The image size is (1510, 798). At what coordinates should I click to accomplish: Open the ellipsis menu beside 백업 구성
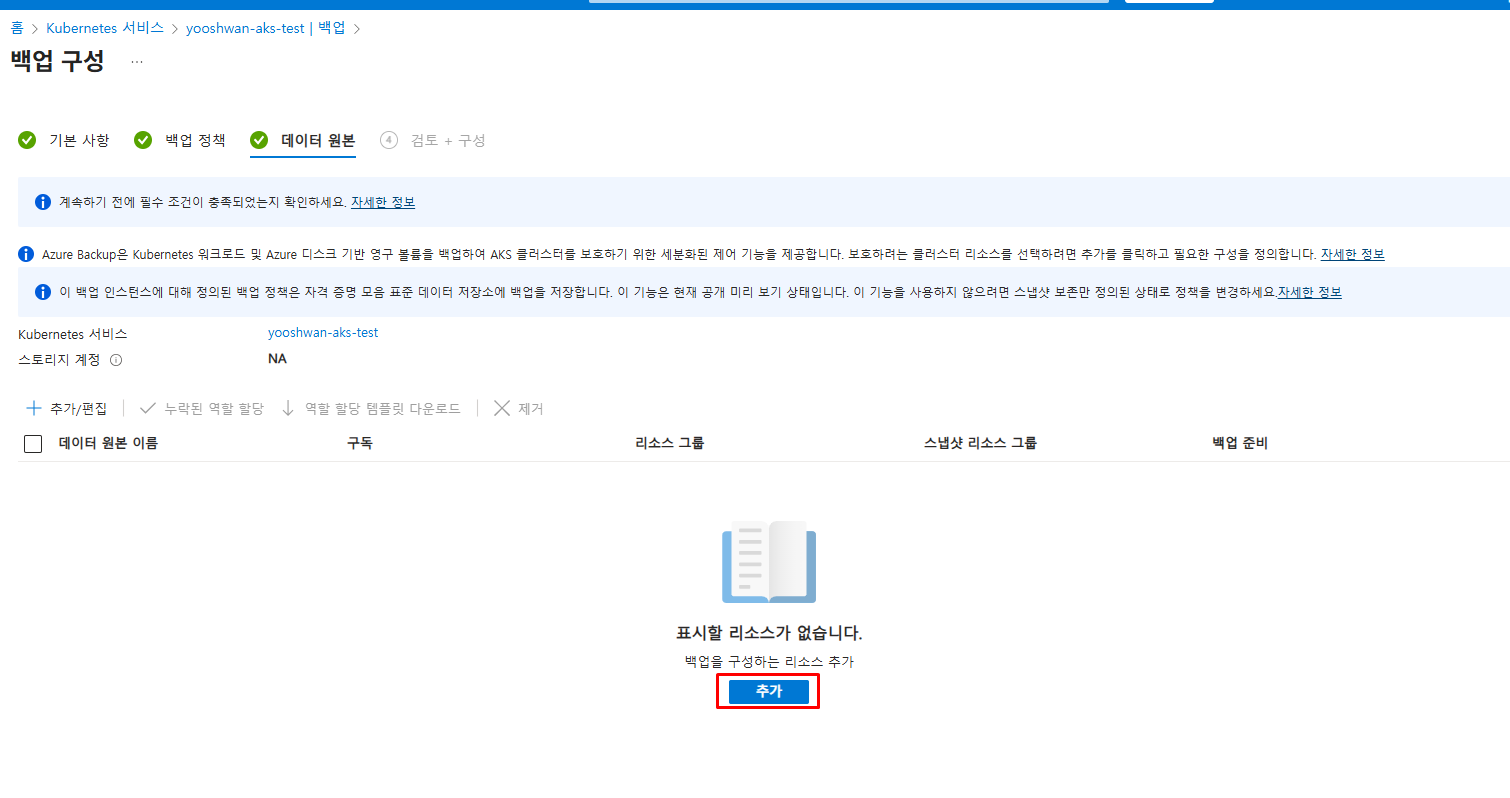click(x=137, y=62)
